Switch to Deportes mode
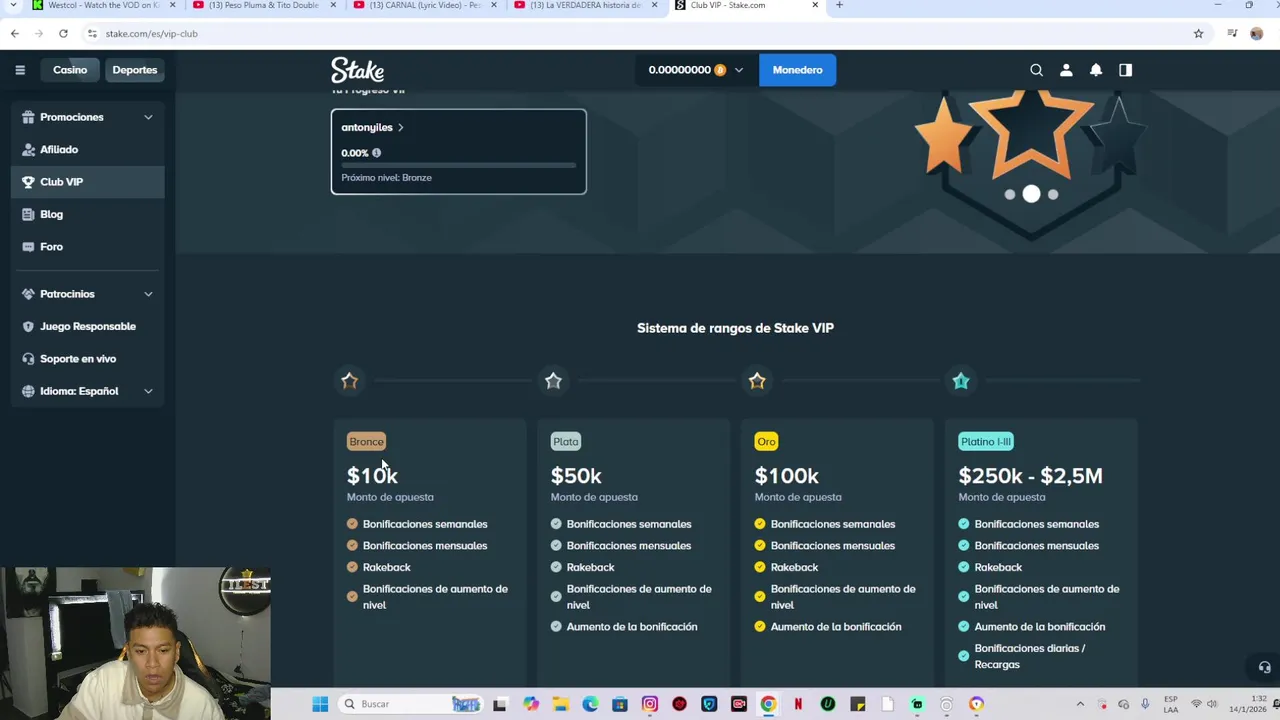1280x720 pixels. click(x=135, y=70)
